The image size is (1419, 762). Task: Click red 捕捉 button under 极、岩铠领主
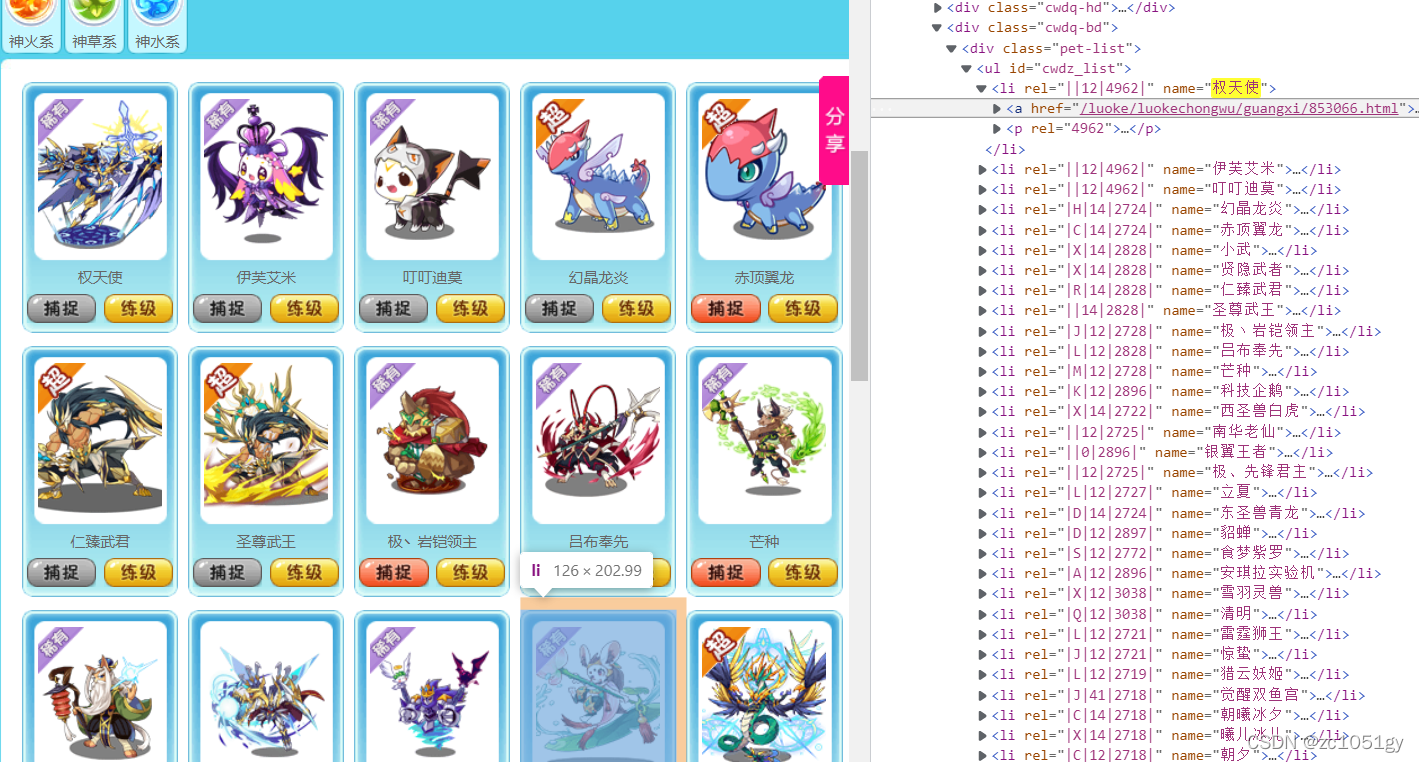click(x=393, y=573)
